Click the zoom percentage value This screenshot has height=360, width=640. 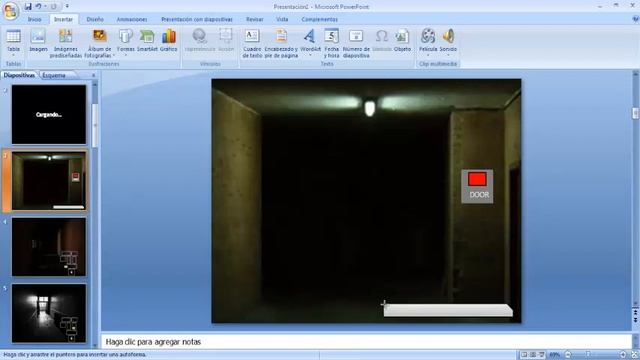[554, 355]
